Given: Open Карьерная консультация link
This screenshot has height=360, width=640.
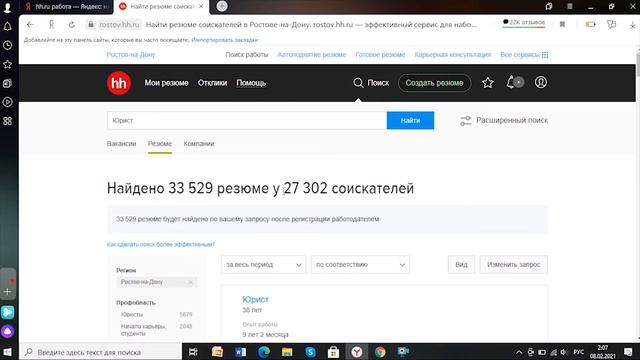Looking at the screenshot, I should (452, 55).
